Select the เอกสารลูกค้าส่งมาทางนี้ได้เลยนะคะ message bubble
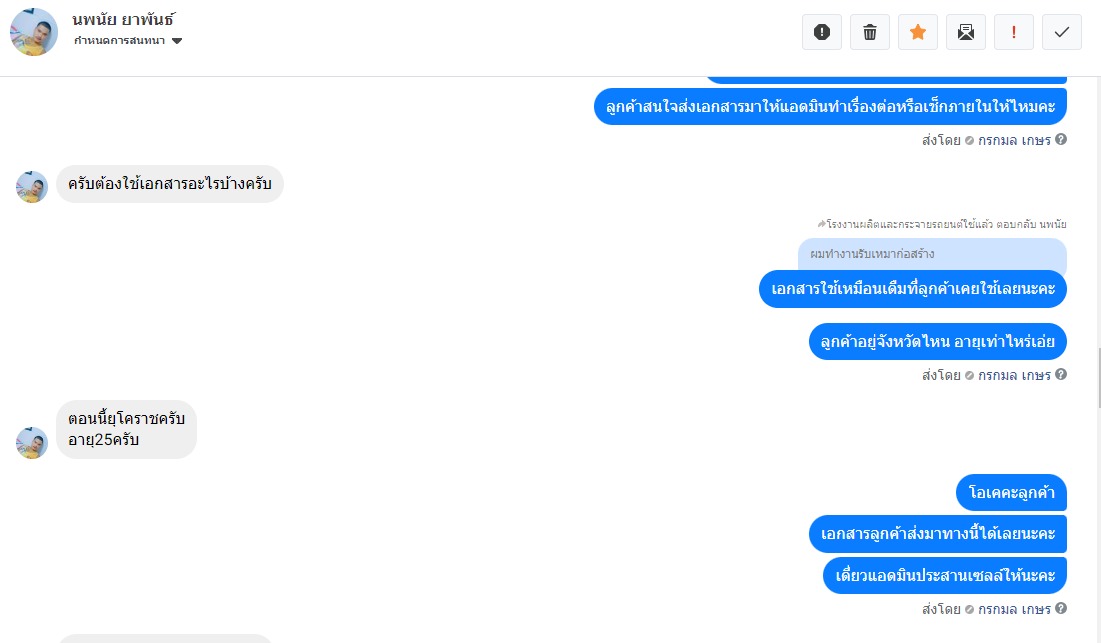The image size is (1101, 643). [x=937, y=534]
